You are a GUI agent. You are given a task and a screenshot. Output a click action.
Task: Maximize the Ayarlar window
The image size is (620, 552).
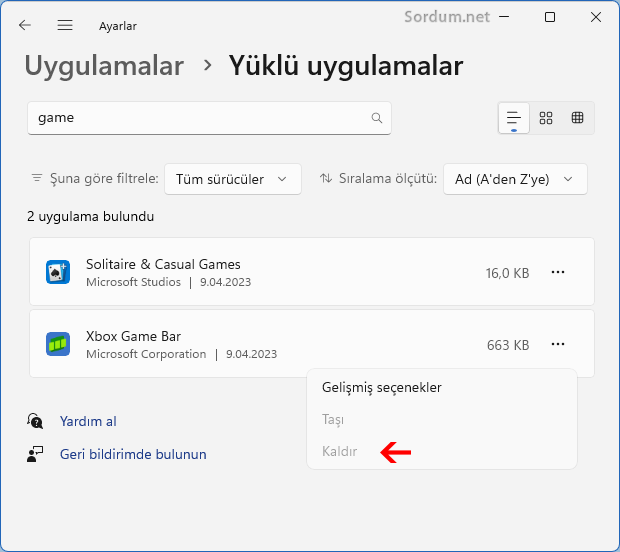(550, 17)
